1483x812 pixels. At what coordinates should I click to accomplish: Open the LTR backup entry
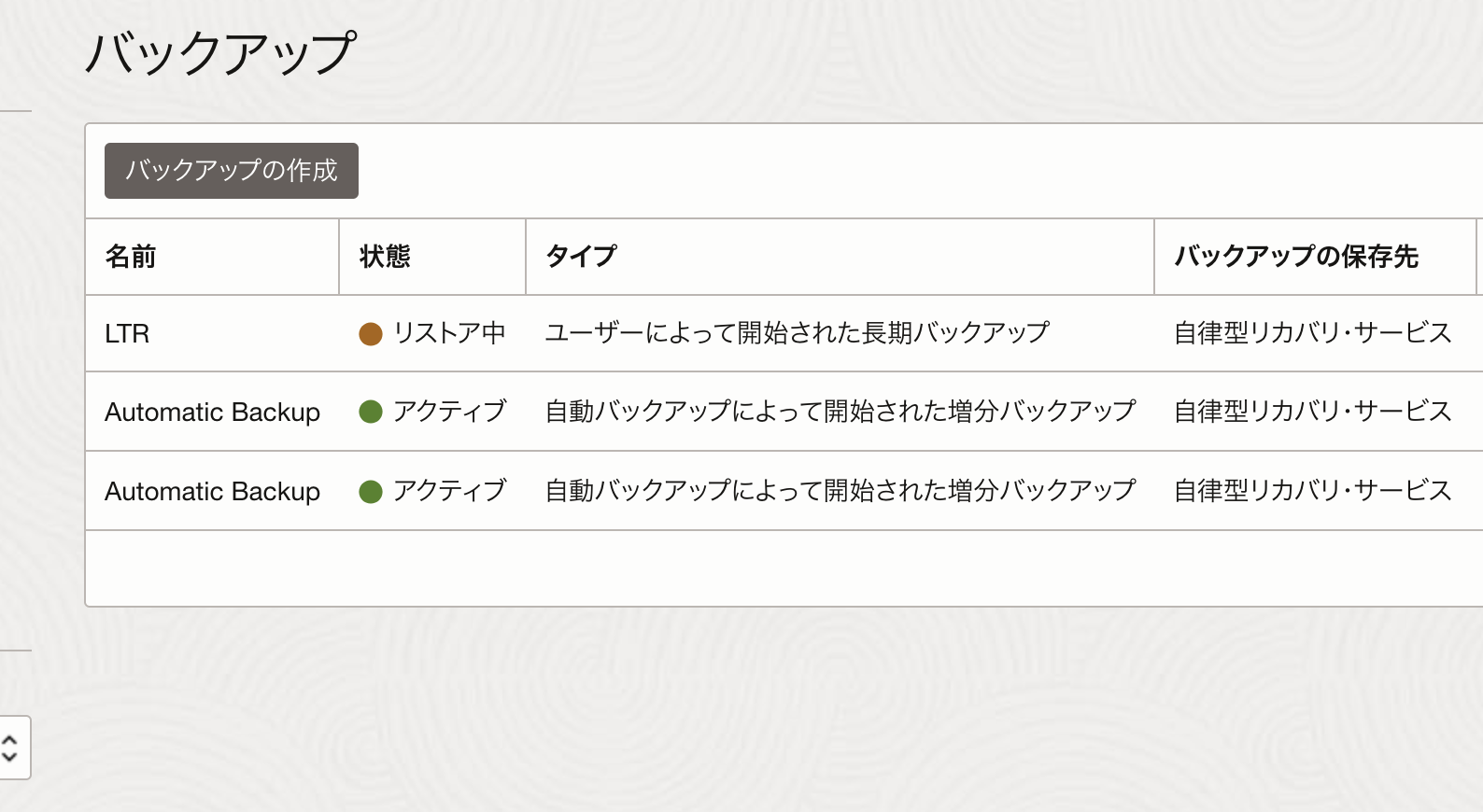click(x=127, y=334)
